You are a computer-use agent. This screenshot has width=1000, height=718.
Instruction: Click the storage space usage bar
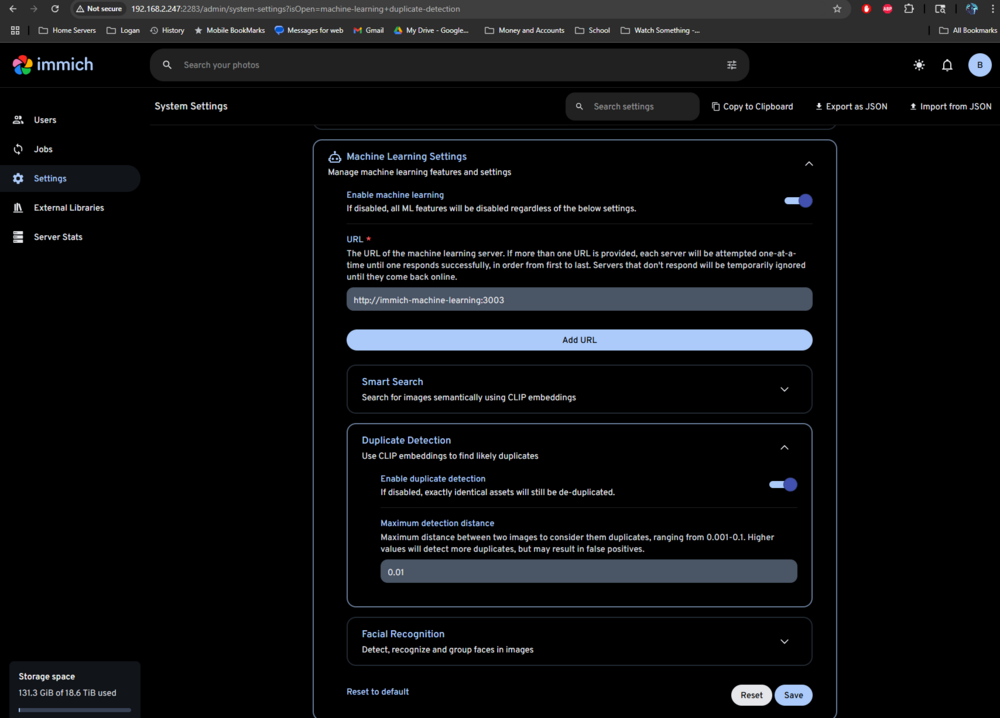click(75, 710)
